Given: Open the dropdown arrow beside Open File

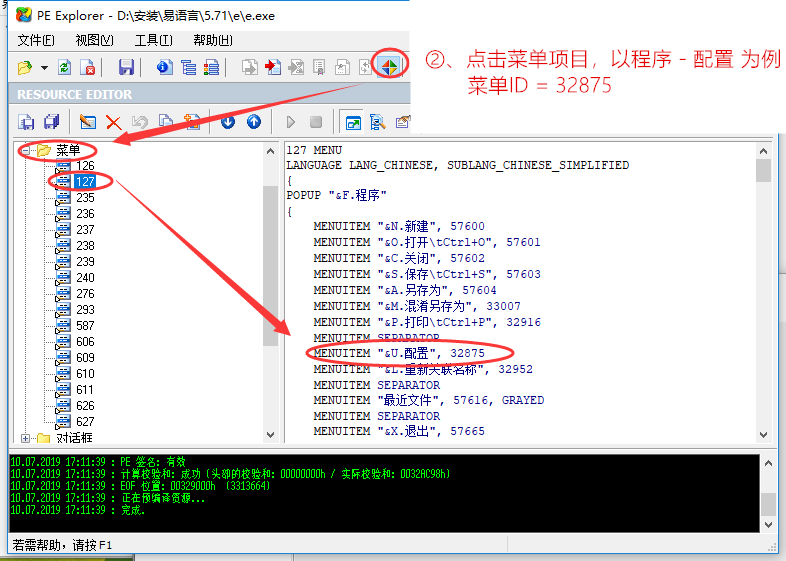Looking at the screenshot, I should point(45,68).
